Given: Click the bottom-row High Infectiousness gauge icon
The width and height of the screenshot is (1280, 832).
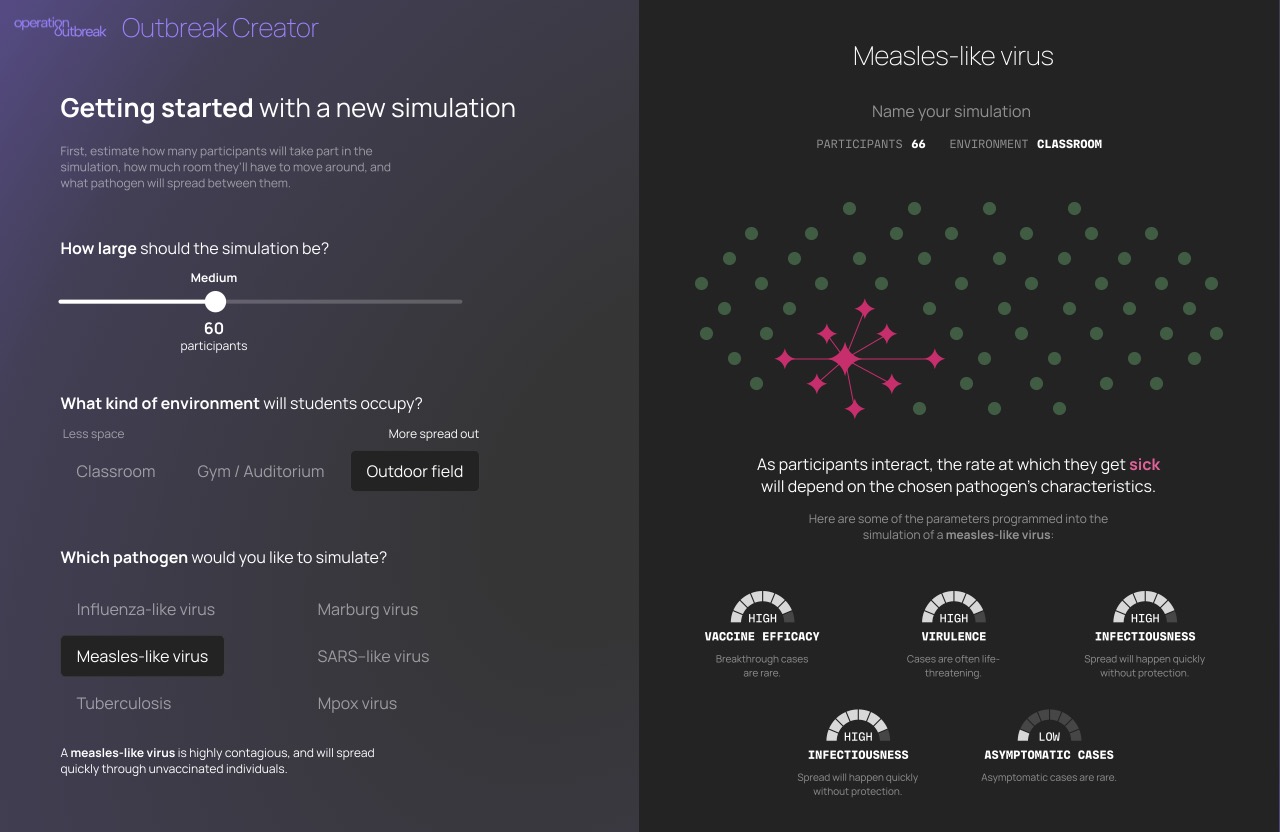Looking at the screenshot, I should [x=857, y=726].
